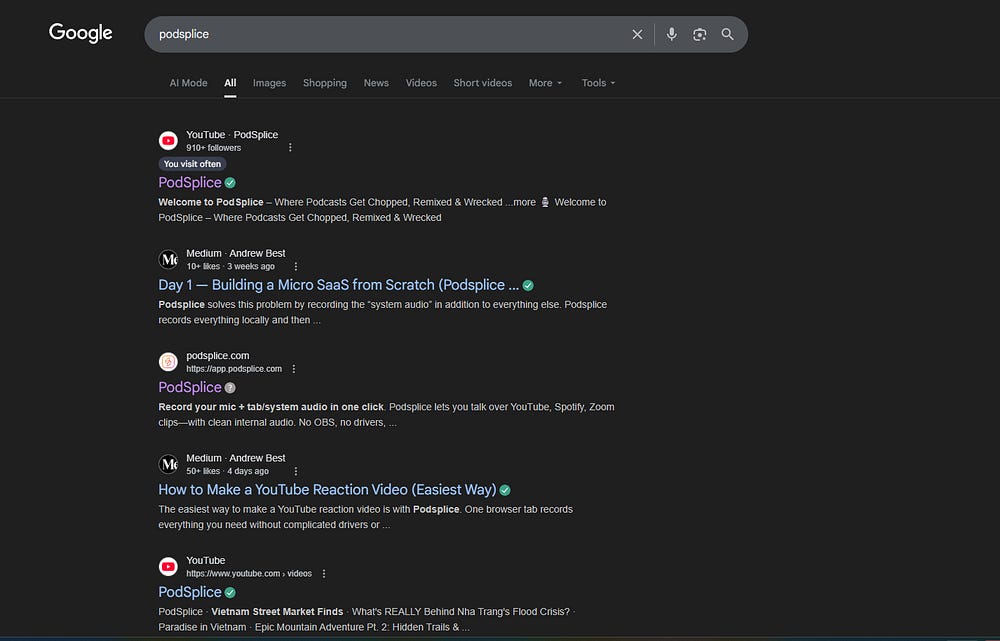Viewport: 1000px width, 641px height.
Task: Expand the Tools dropdown
Action: pos(598,83)
